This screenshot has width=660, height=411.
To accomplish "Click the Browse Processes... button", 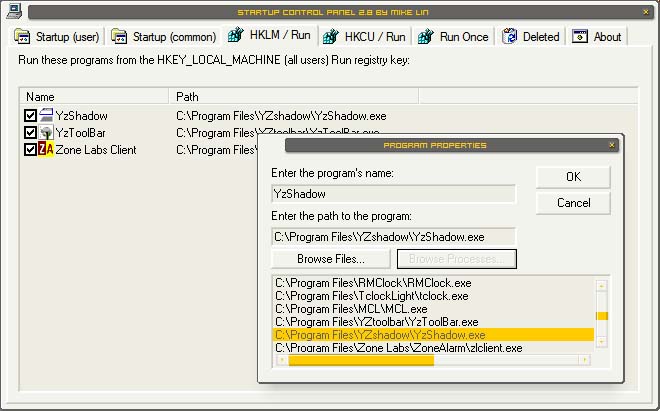I will (457, 259).
